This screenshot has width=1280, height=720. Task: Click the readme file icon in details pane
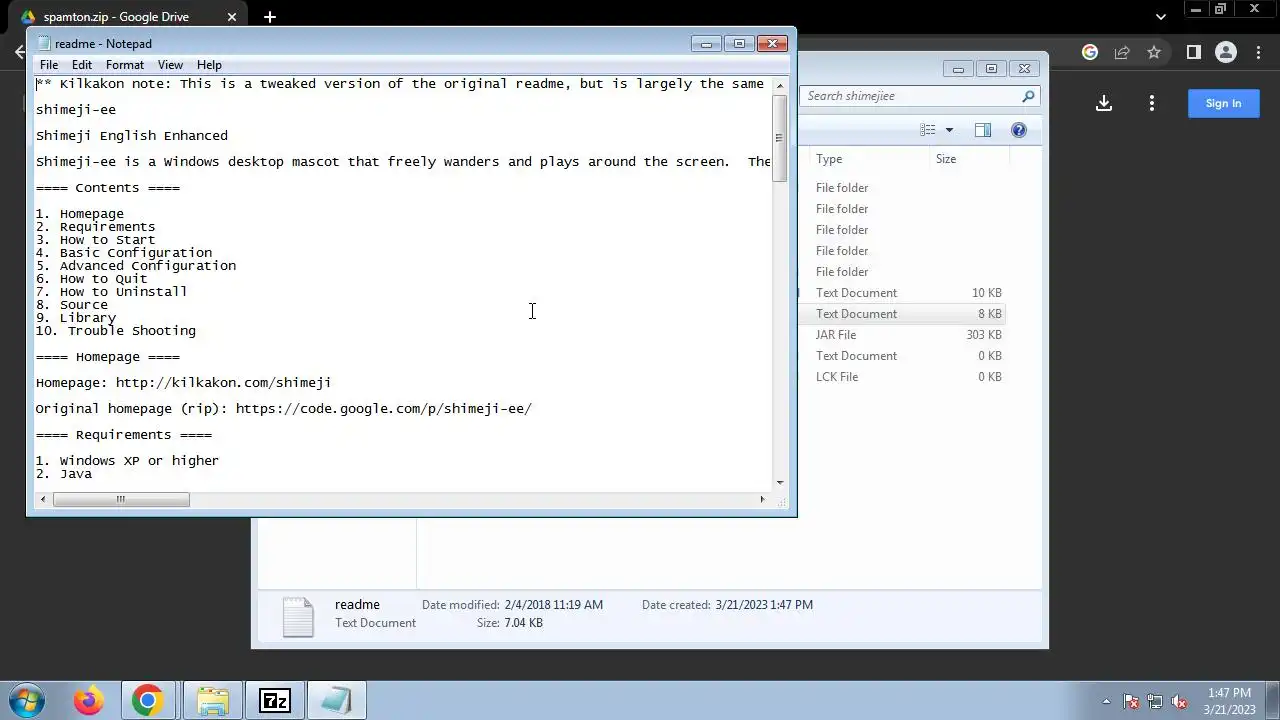coord(298,616)
